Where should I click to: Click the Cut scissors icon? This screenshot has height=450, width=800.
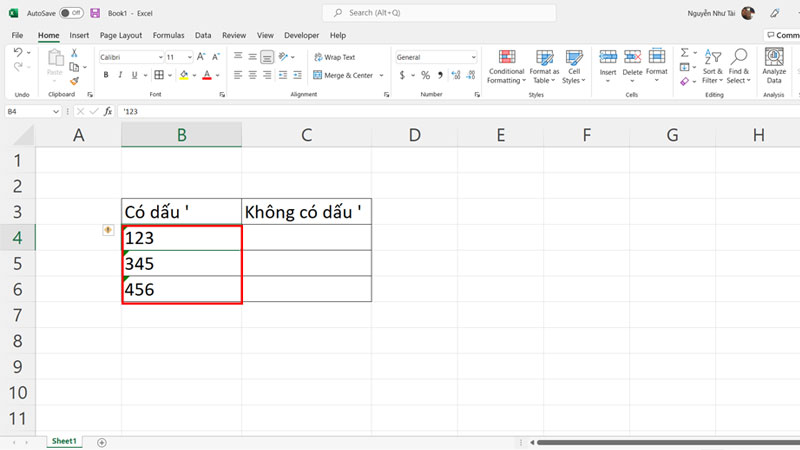pyautogui.click(x=74, y=54)
